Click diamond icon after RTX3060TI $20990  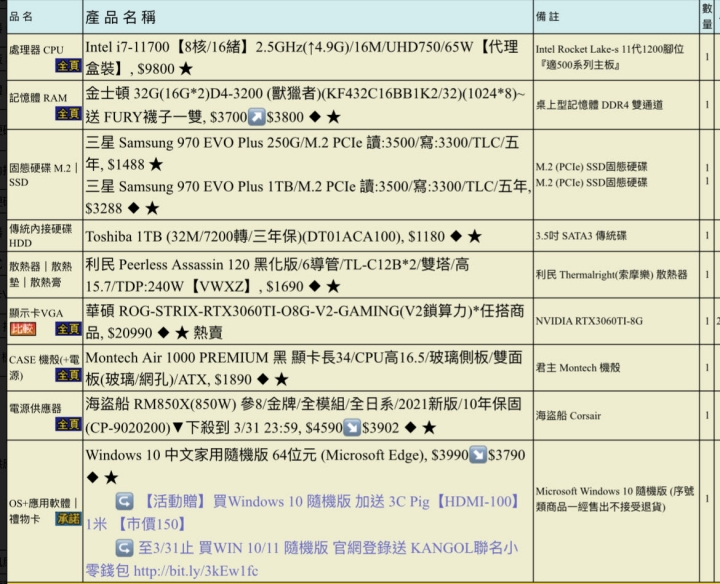[x=163, y=333]
